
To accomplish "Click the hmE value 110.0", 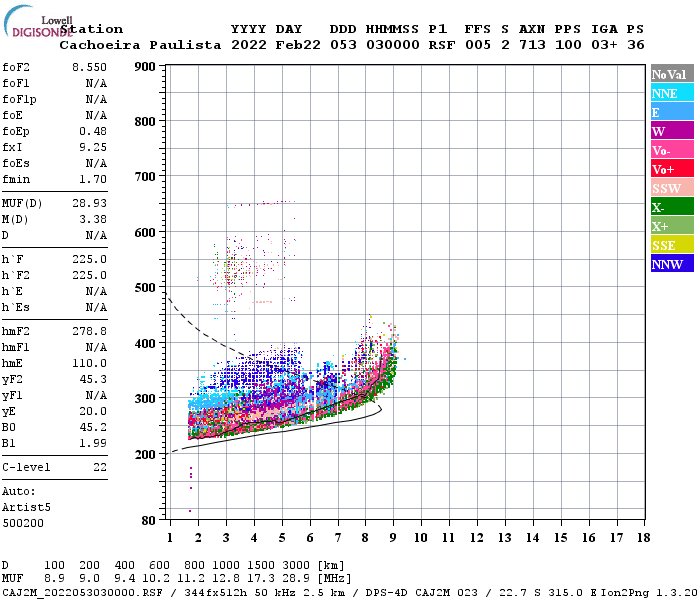I will (89, 363).
